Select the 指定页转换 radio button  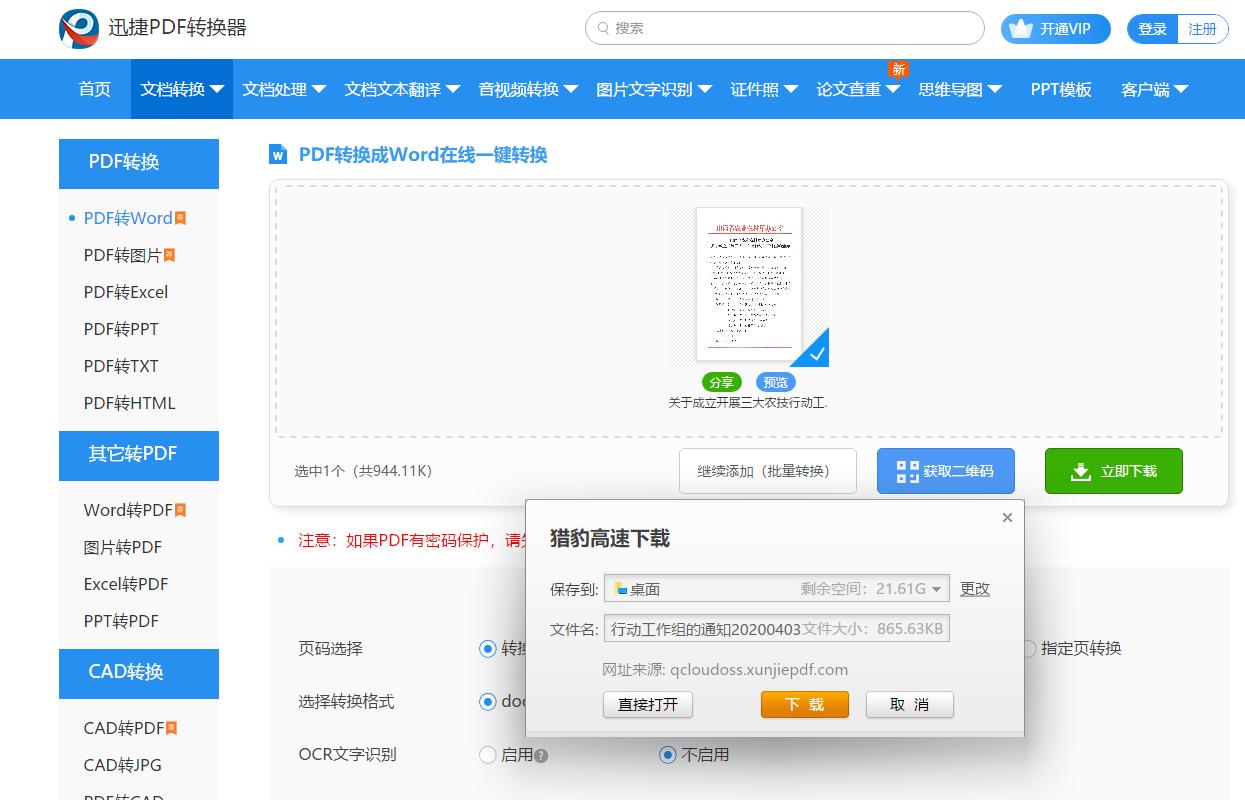pos(1032,648)
